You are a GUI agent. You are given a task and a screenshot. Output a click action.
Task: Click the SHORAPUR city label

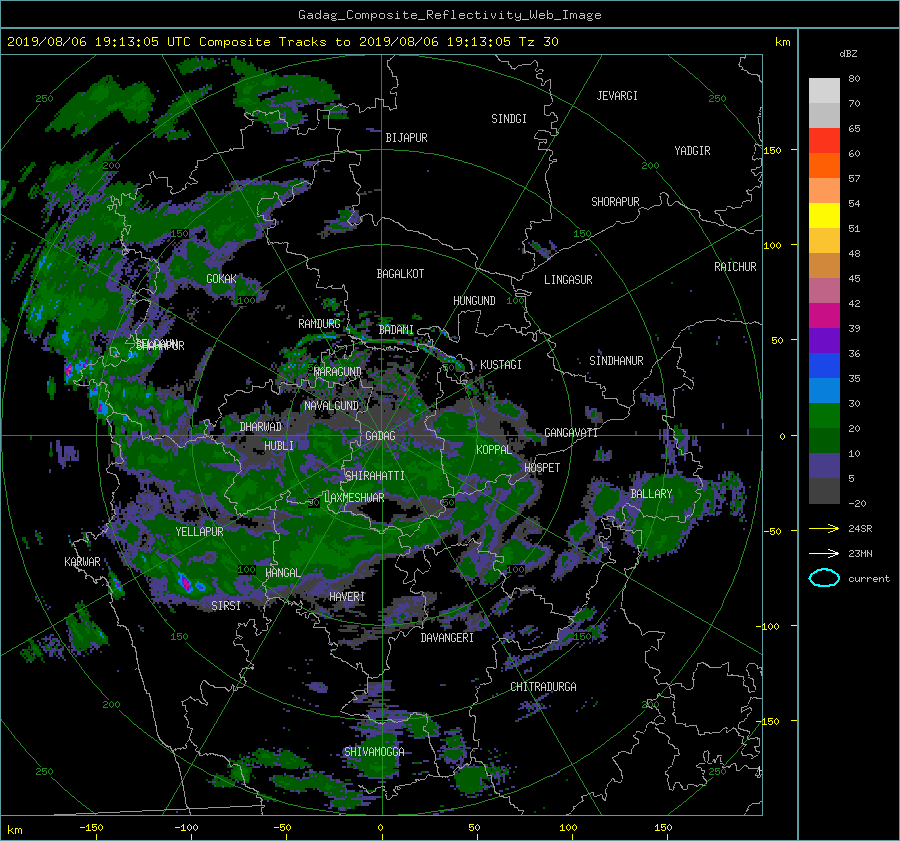tap(615, 202)
